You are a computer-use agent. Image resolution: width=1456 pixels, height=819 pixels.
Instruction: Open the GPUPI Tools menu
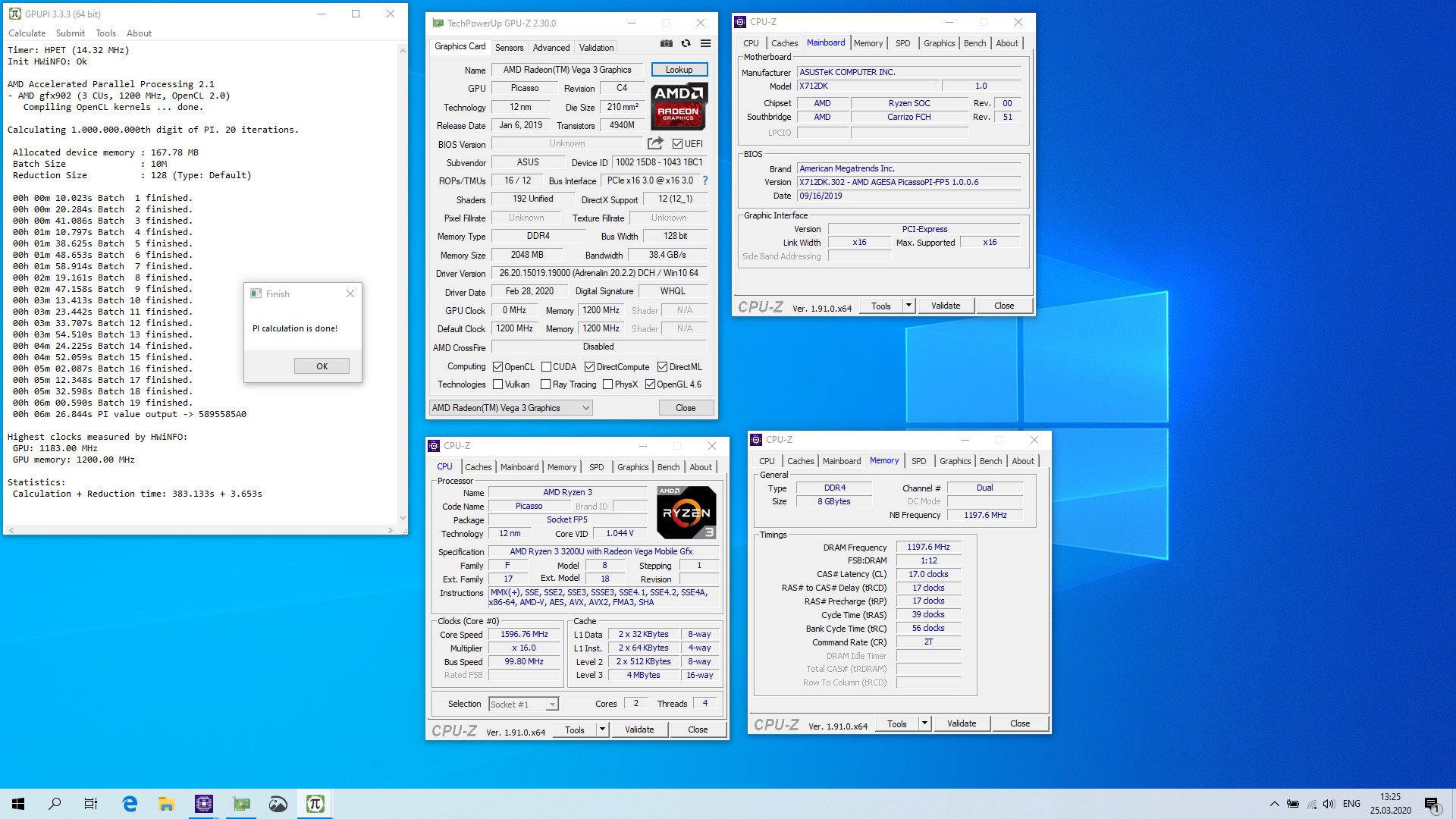tap(105, 33)
